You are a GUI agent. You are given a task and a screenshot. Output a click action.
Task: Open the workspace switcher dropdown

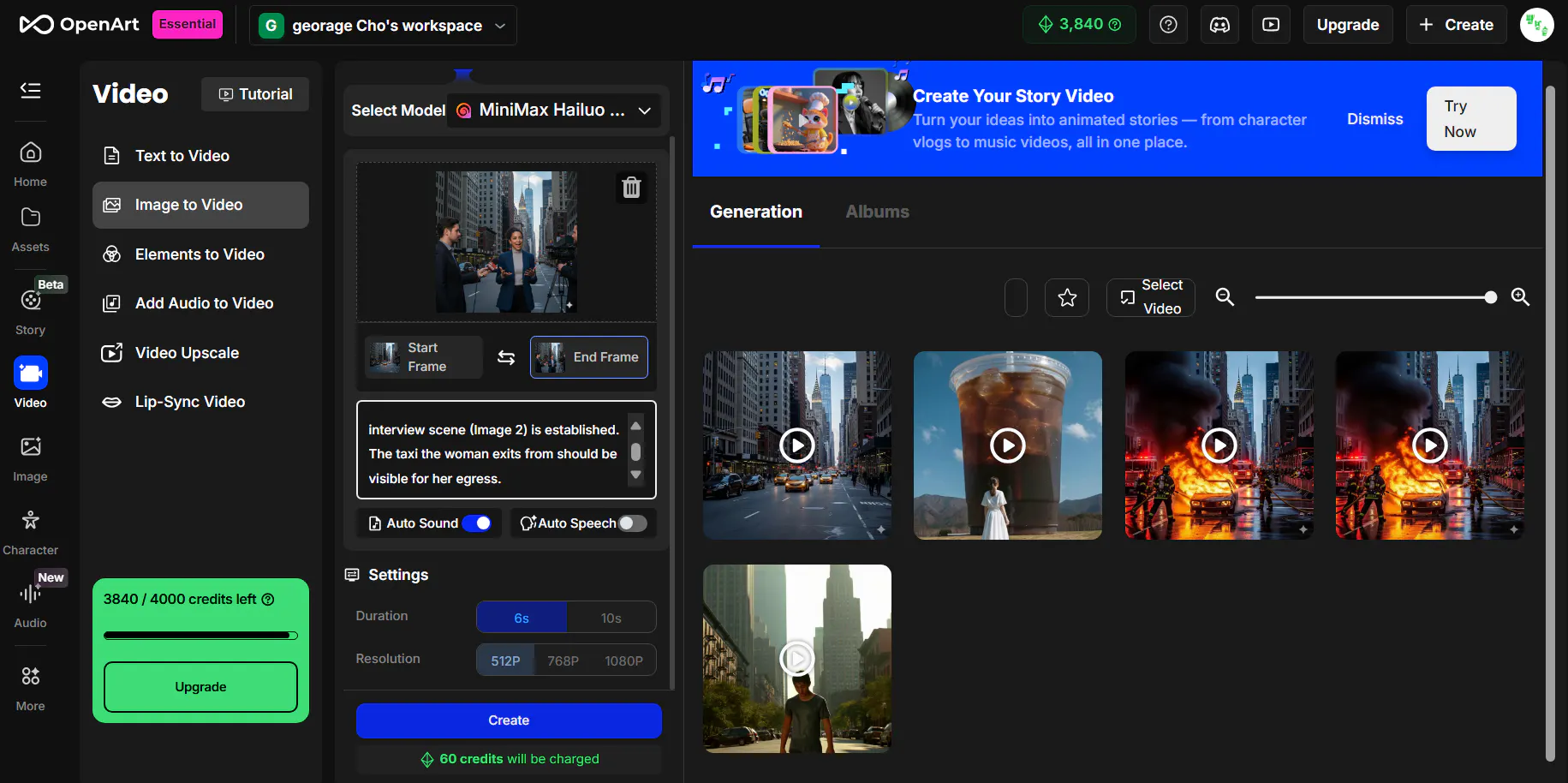[384, 26]
